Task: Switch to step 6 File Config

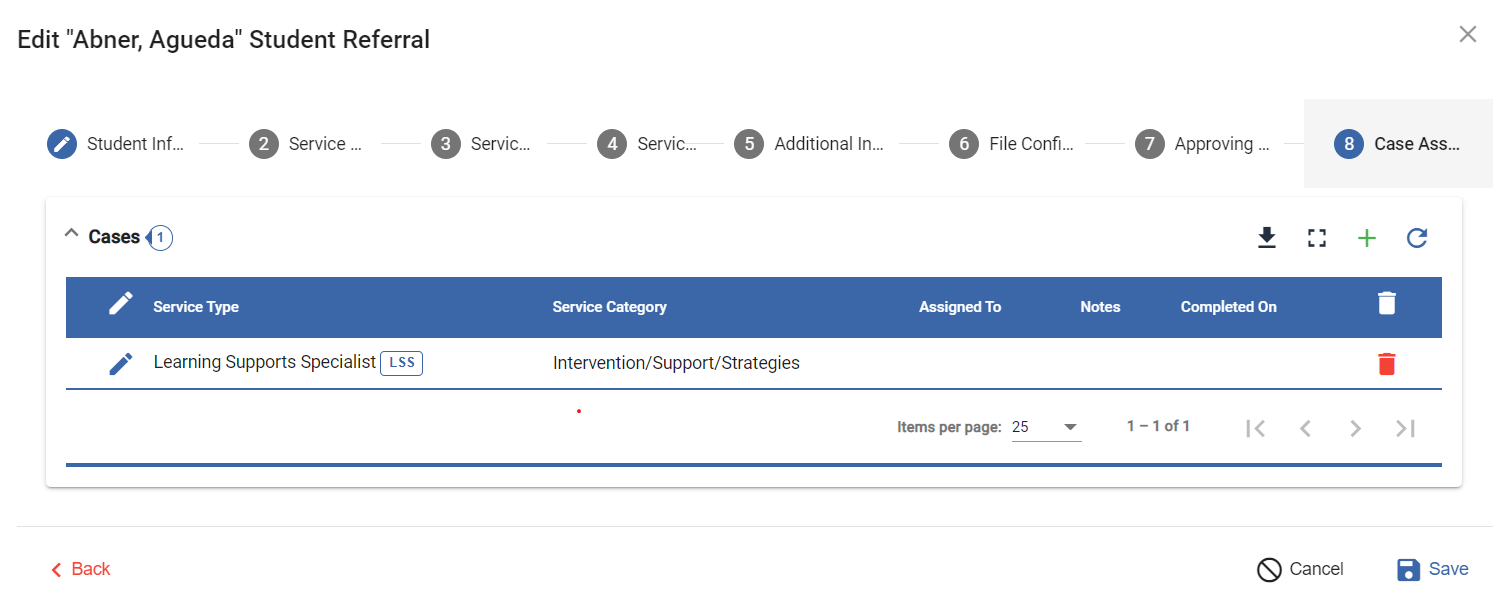Action: pos(1011,144)
